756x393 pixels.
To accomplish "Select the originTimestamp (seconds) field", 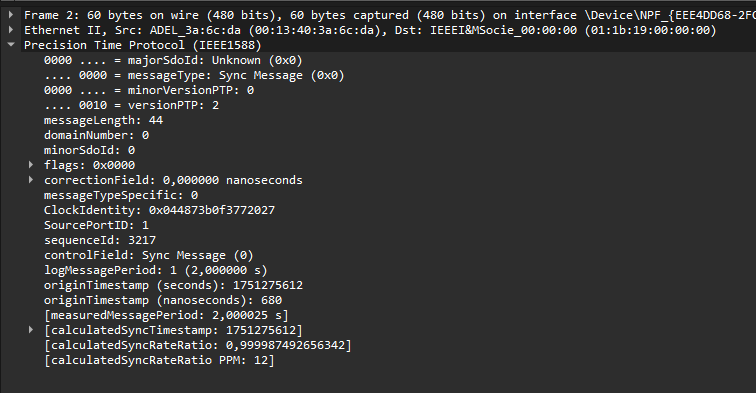I will tap(173, 285).
